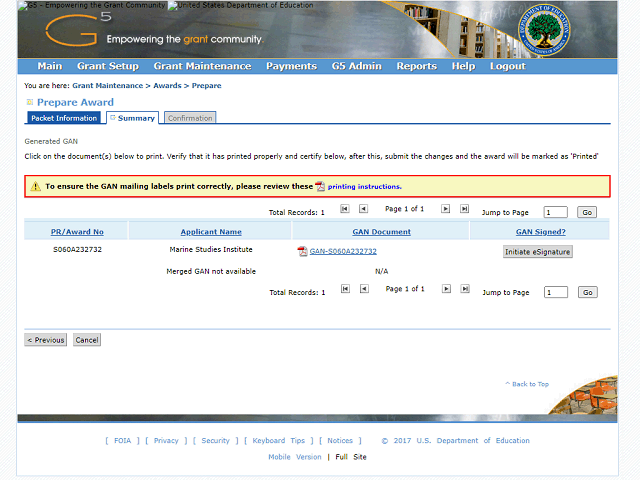Click PDF icon next to GAN-S060A232732
This screenshot has height=480, width=640.
pyautogui.click(x=302, y=251)
